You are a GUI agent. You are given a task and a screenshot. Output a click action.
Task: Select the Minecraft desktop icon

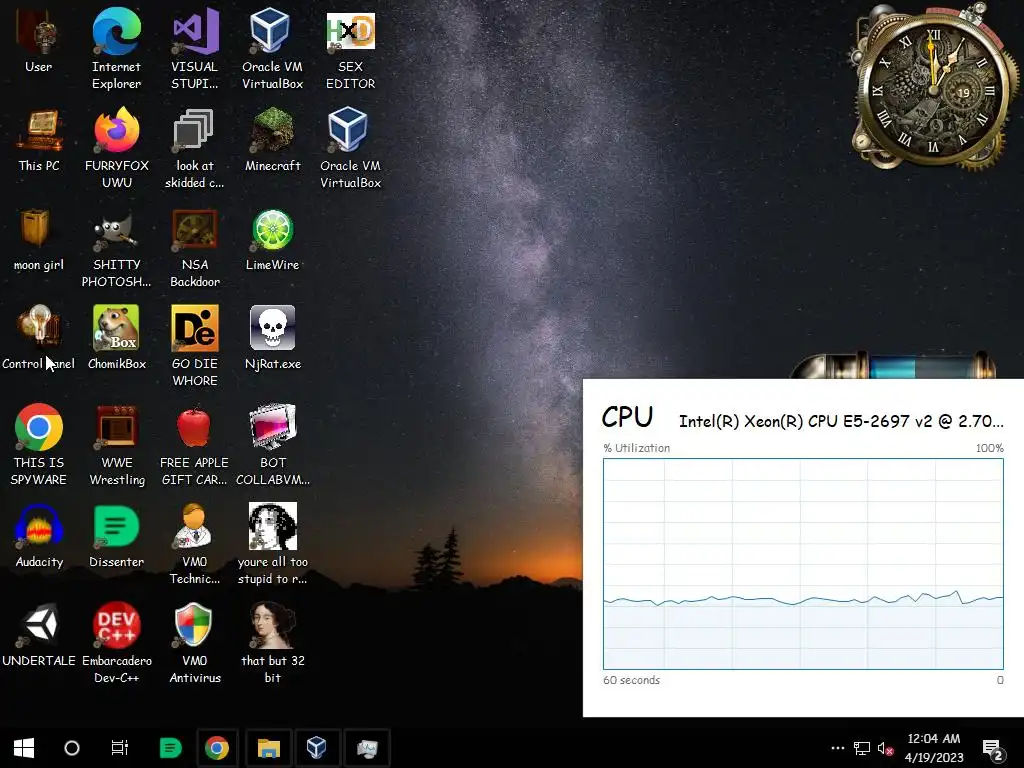(272, 140)
